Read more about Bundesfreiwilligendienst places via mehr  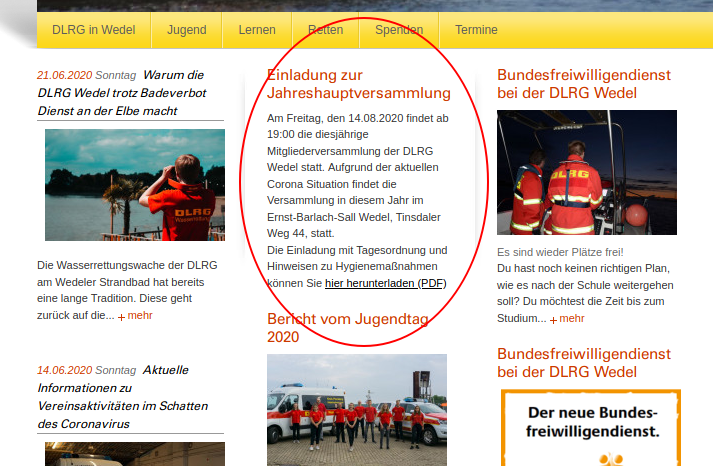point(567,319)
